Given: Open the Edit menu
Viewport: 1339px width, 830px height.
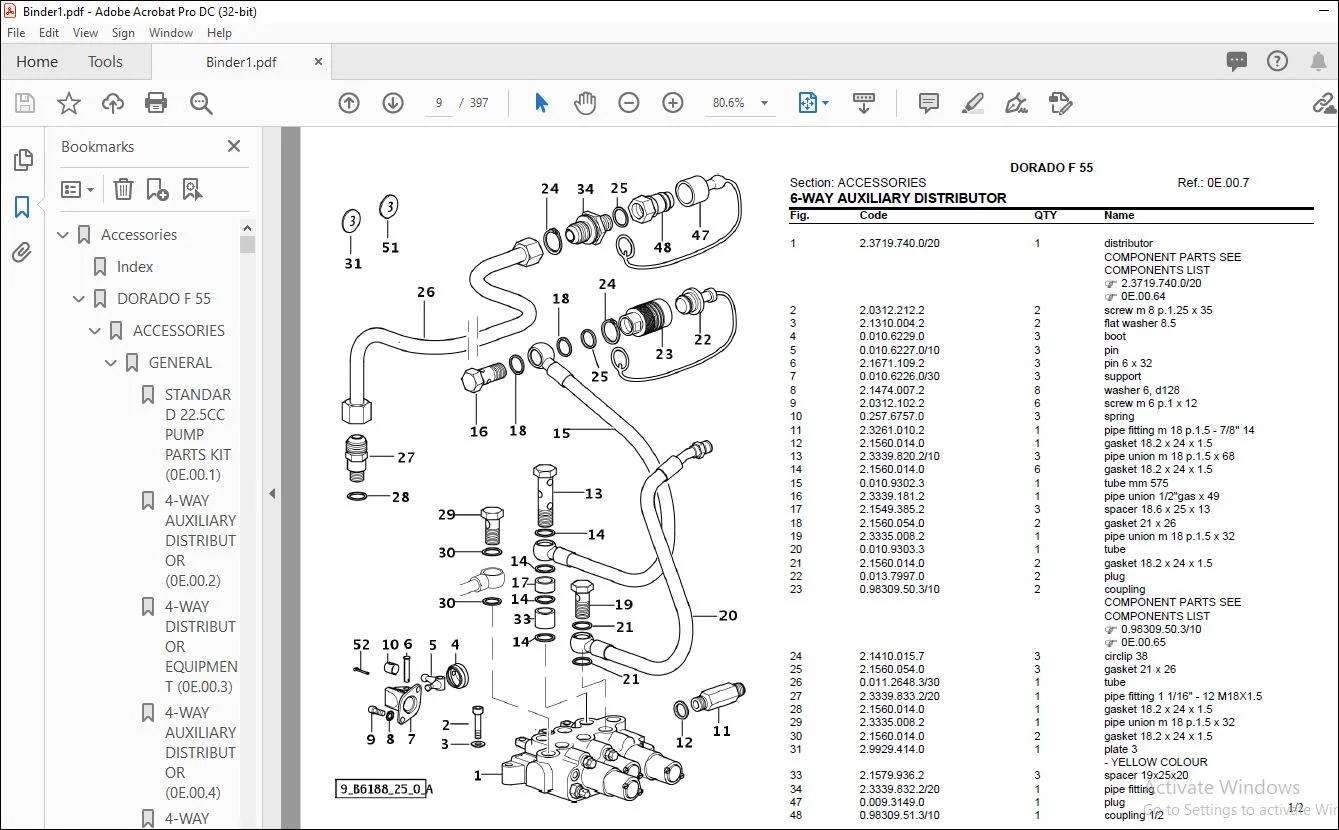Looking at the screenshot, I should tap(49, 33).
